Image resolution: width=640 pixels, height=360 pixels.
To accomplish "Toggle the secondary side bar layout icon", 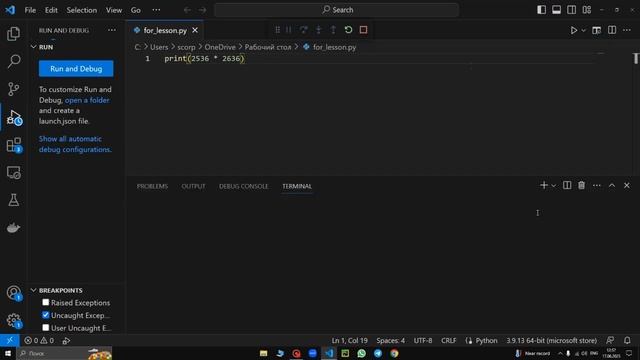I will tap(571, 10).
